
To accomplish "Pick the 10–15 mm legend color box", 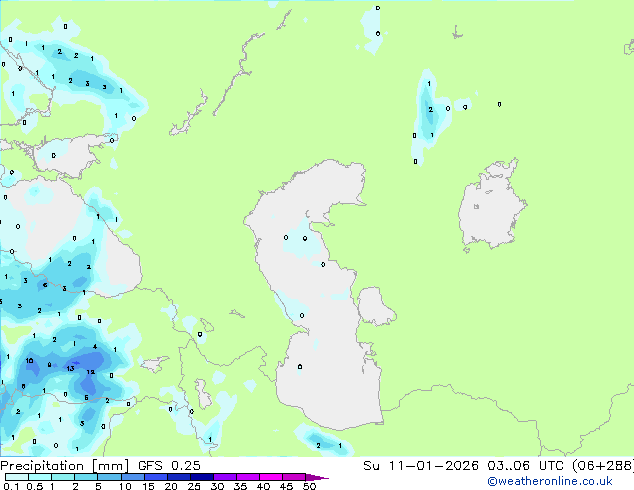I will click(x=132, y=477).
